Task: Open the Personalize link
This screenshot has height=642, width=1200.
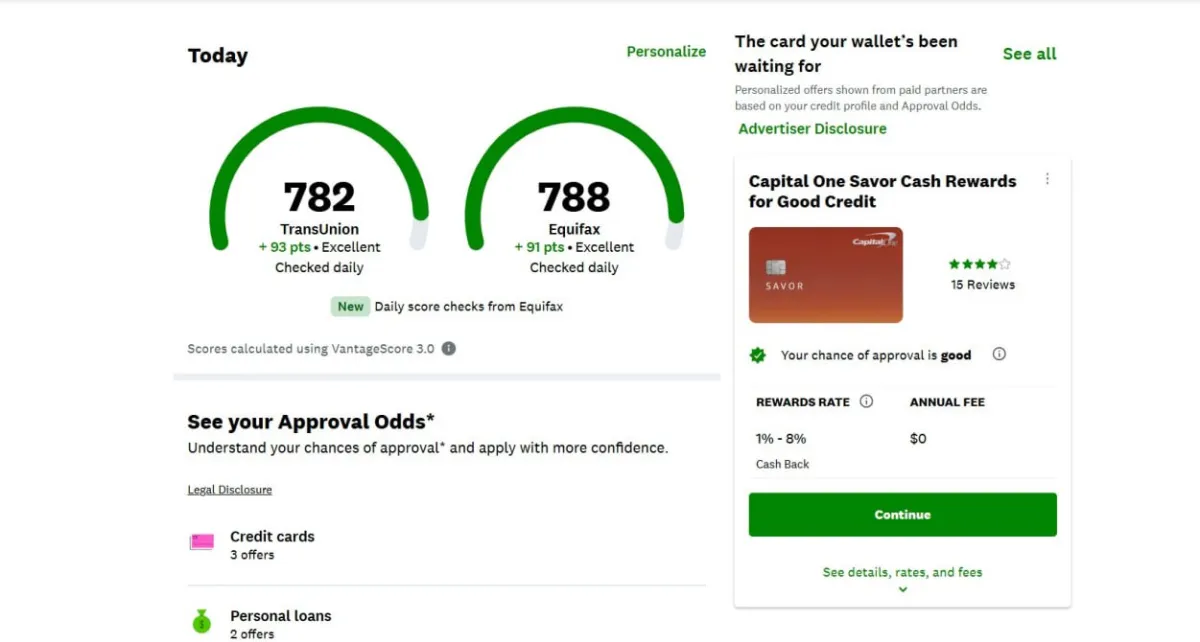Action: pos(666,52)
